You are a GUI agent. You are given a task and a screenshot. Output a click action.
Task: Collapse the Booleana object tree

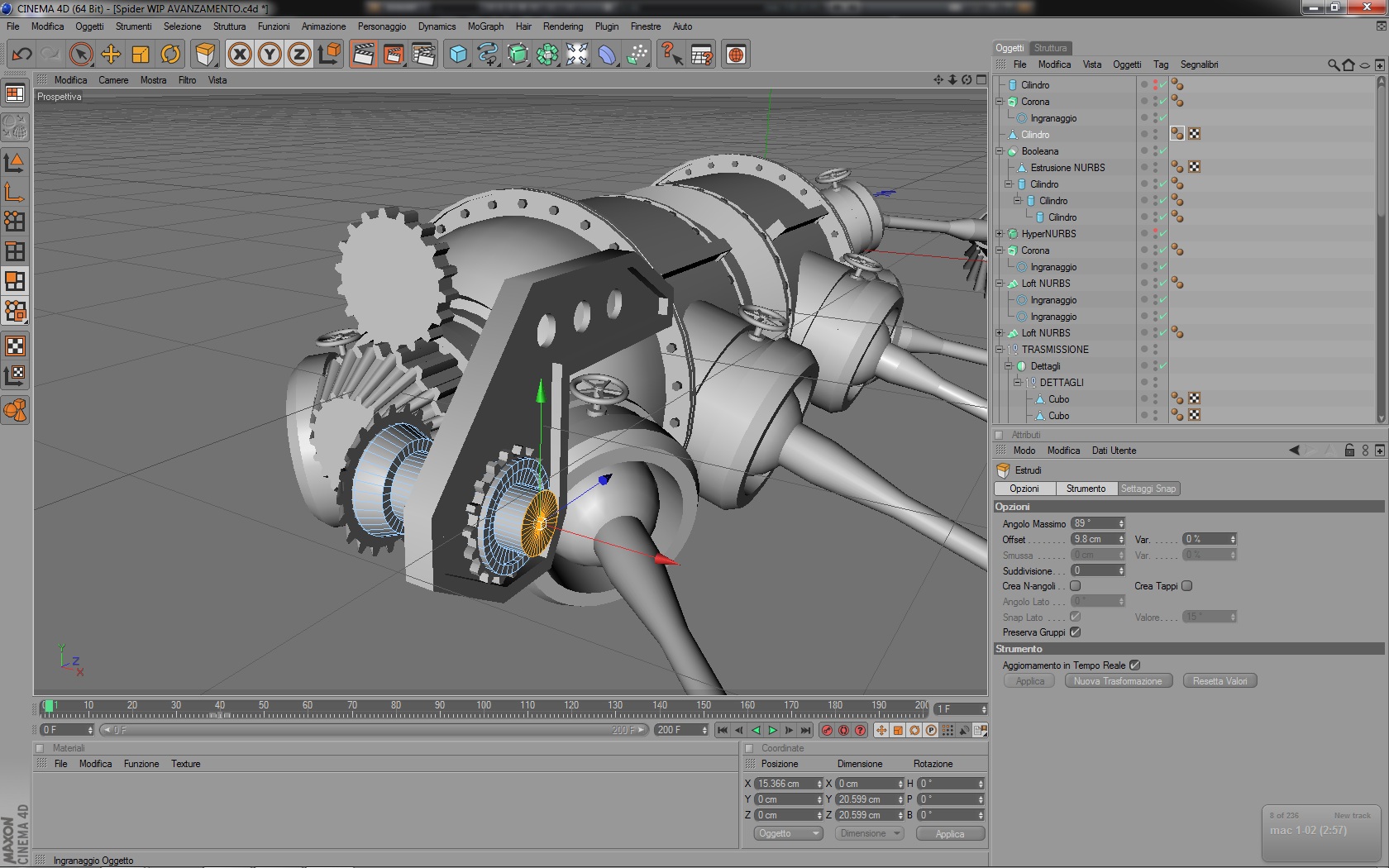click(x=1000, y=151)
